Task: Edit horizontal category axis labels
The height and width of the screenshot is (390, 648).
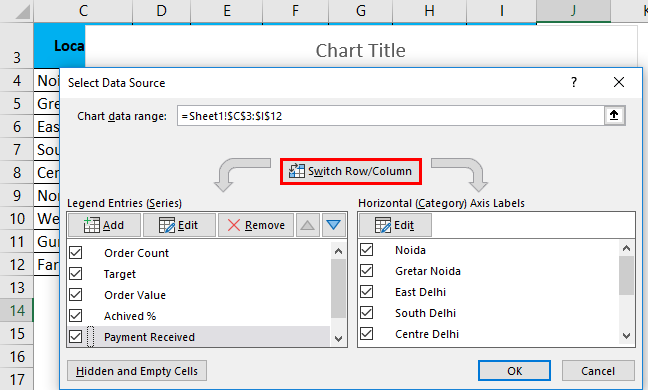Action: pyautogui.click(x=395, y=225)
